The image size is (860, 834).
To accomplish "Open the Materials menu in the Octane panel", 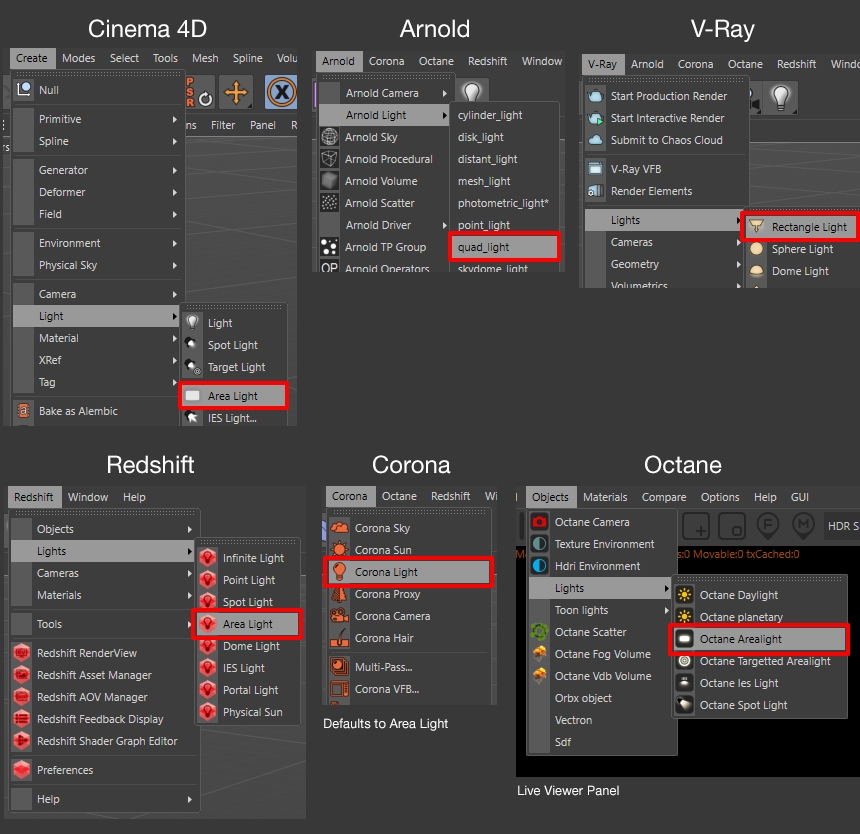I will pos(605,497).
